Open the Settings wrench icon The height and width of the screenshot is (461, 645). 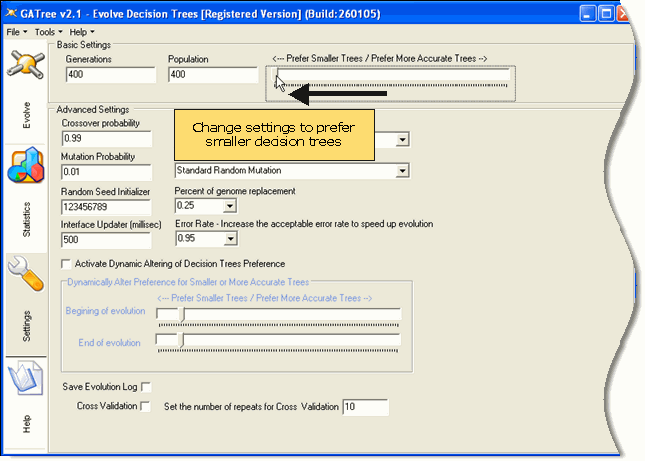pos(26,273)
